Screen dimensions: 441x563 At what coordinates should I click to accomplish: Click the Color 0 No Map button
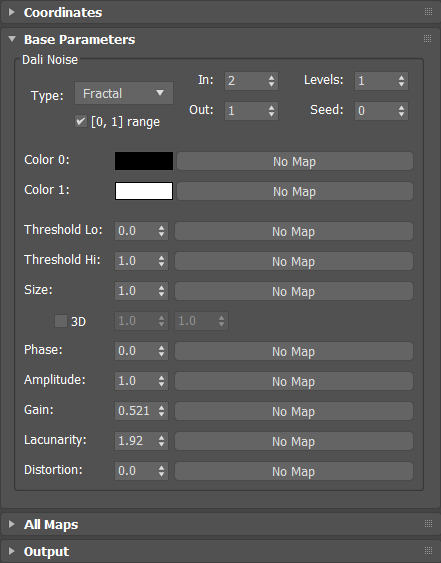click(x=295, y=161)
